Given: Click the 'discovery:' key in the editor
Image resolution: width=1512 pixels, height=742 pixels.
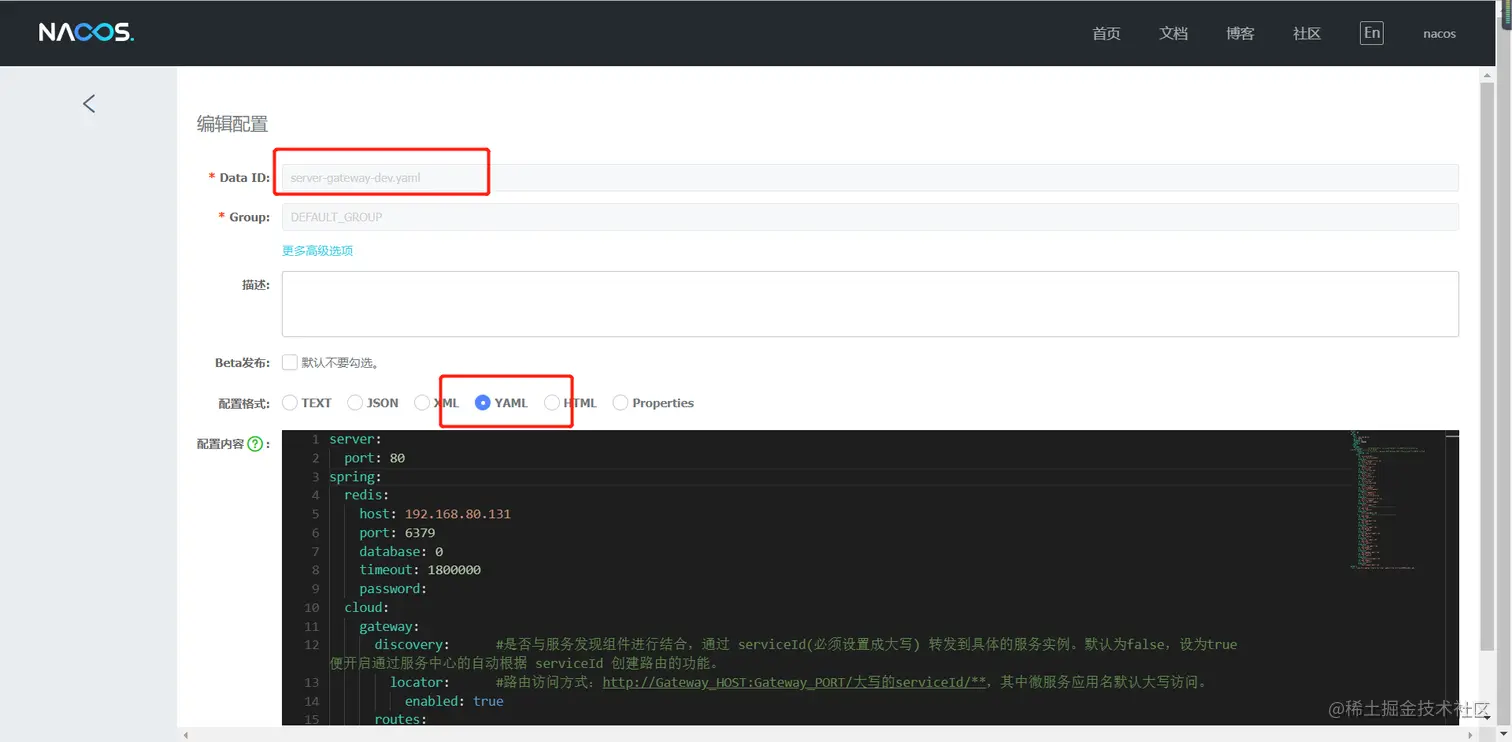Looking at the screenshot, I should tap(412, 645).
